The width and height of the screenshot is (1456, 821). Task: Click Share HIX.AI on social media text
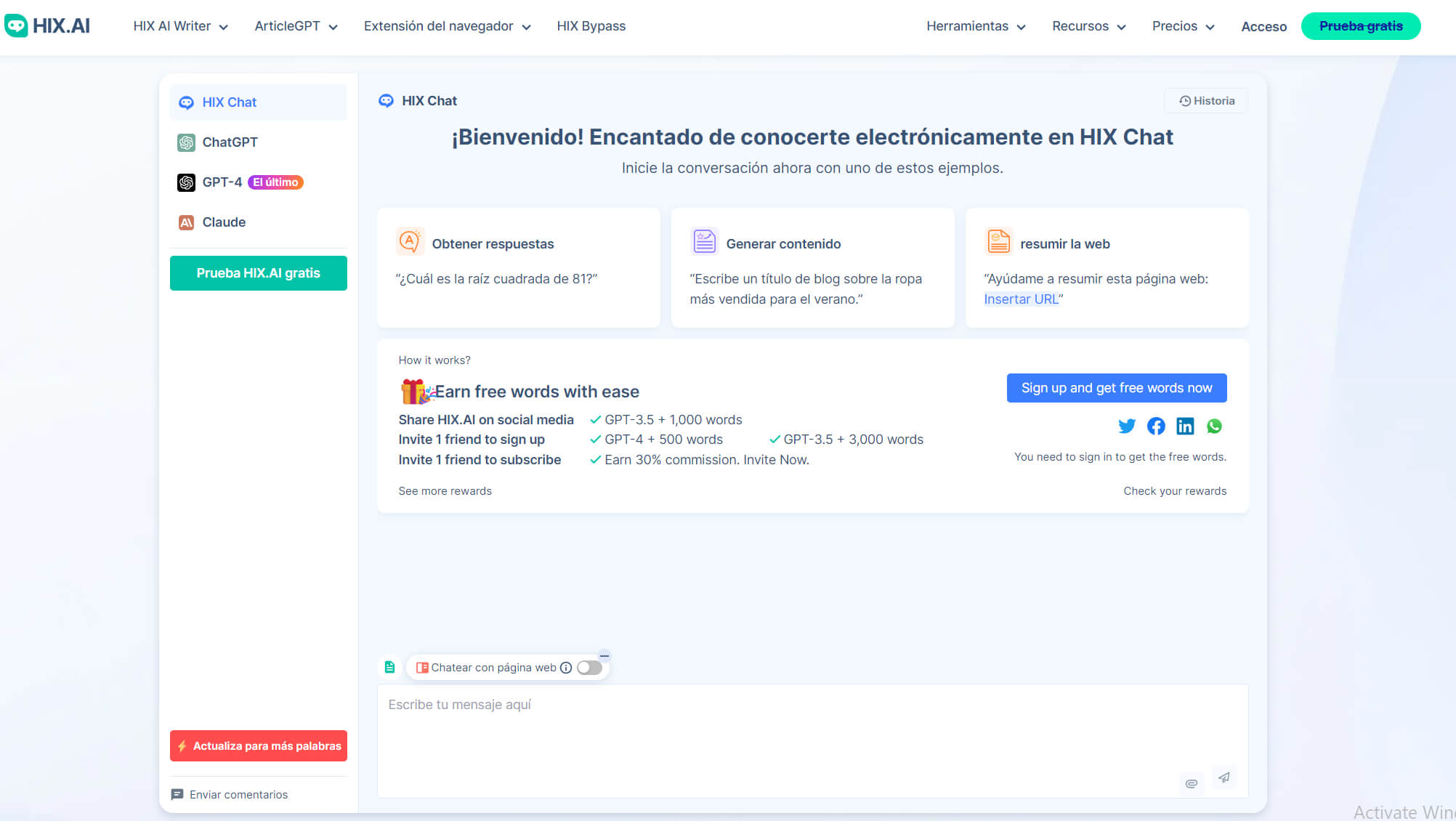tap(486, 420)
